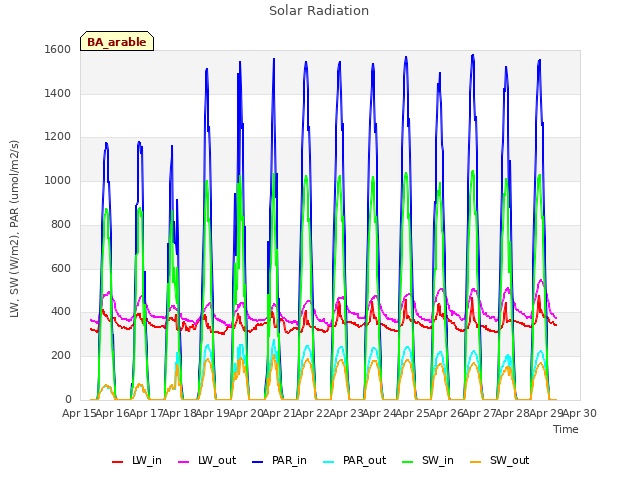Click the cyan PAR_out legend swatch

pyautogui.click(x=329, y=462)
